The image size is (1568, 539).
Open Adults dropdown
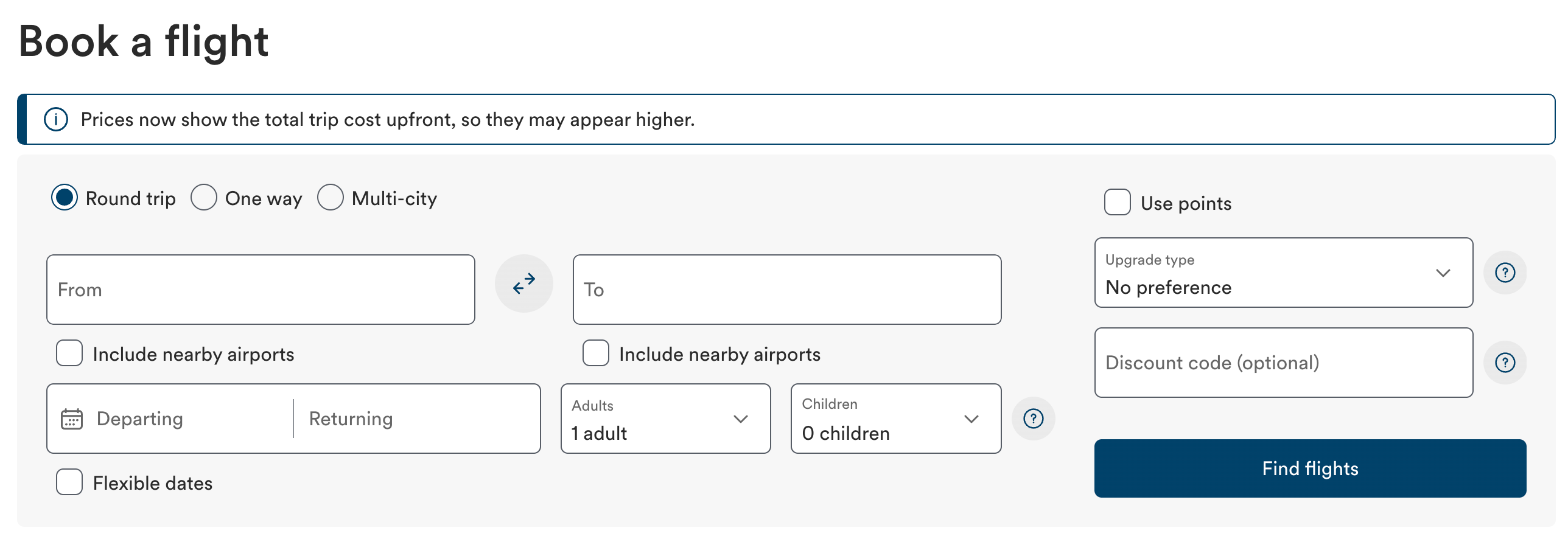666,419
